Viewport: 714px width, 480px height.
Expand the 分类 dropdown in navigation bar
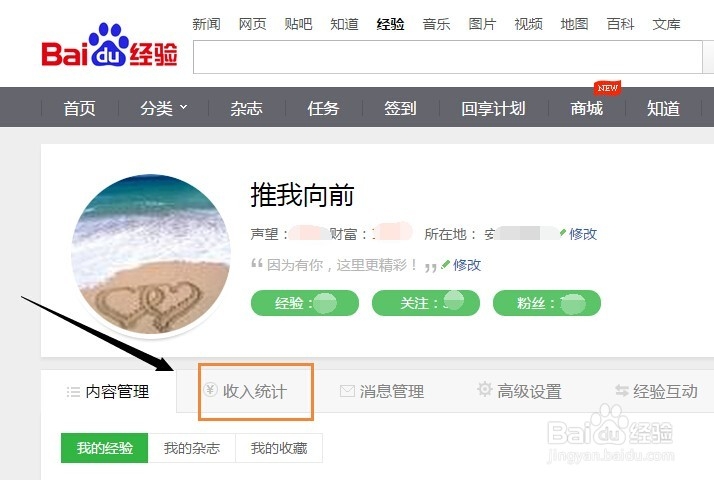click(x=163, y=108)
